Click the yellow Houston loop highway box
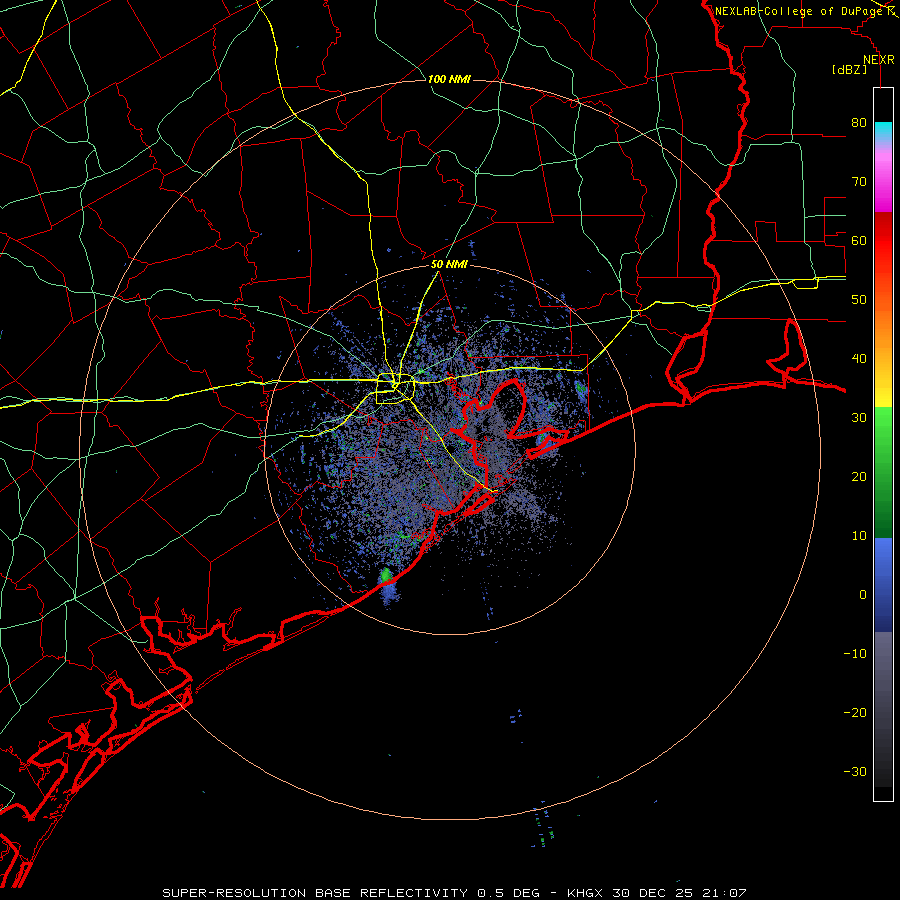This screenshot has width=900, height=900. click(x=395, y=389)
